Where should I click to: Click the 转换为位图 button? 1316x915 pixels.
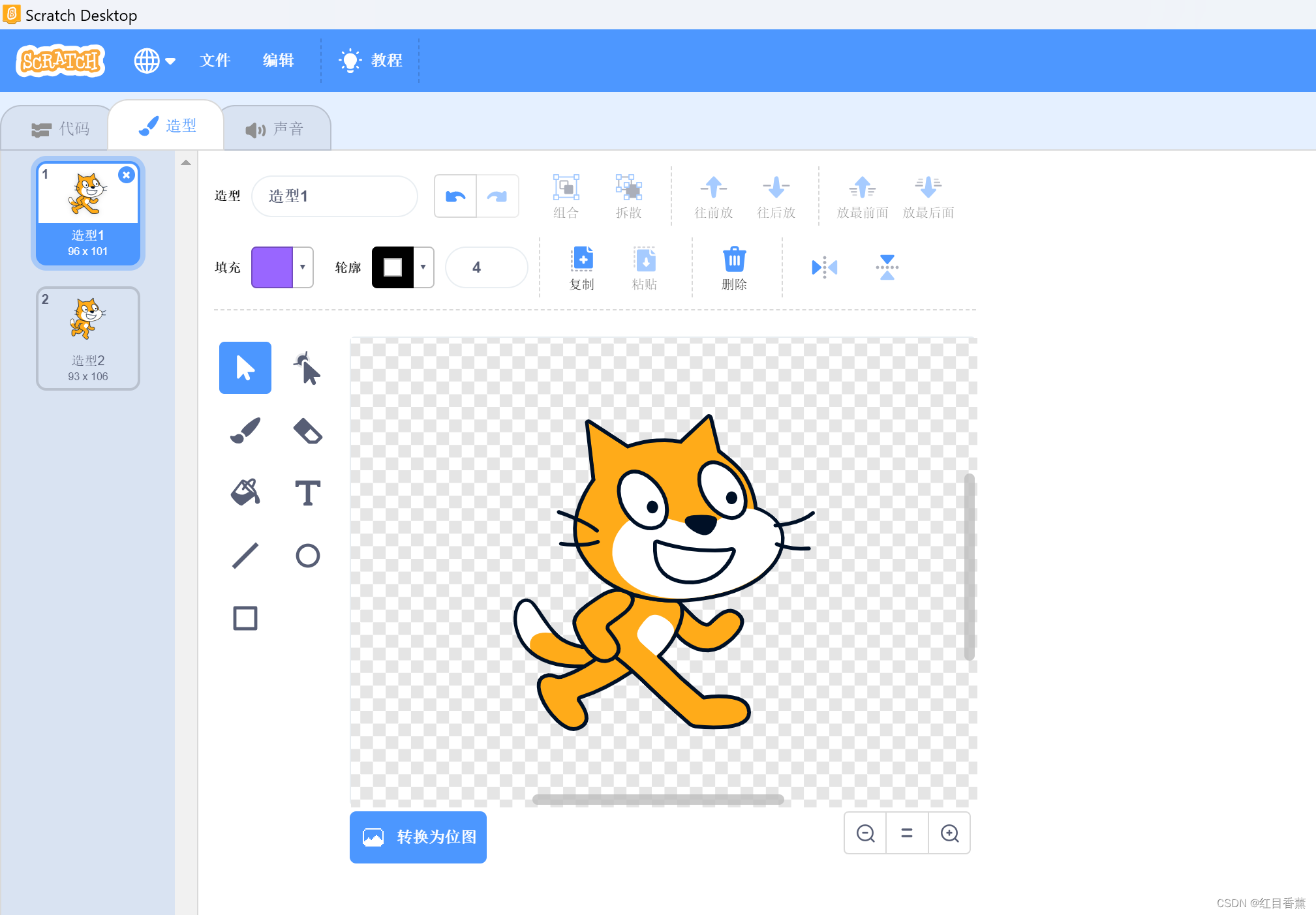point(418,837)
